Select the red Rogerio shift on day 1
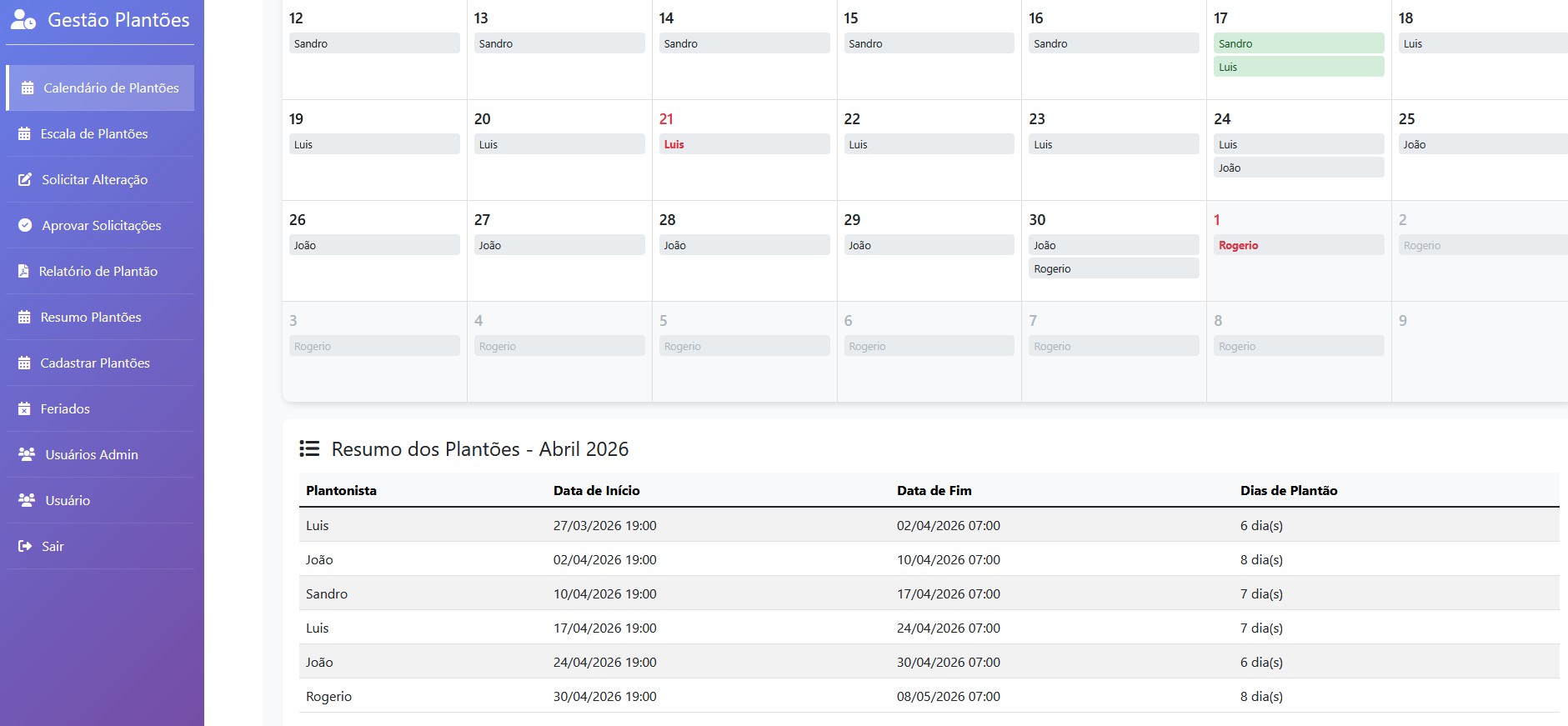Screen dimensions: 1568x726 click(x=1299, y=245)
